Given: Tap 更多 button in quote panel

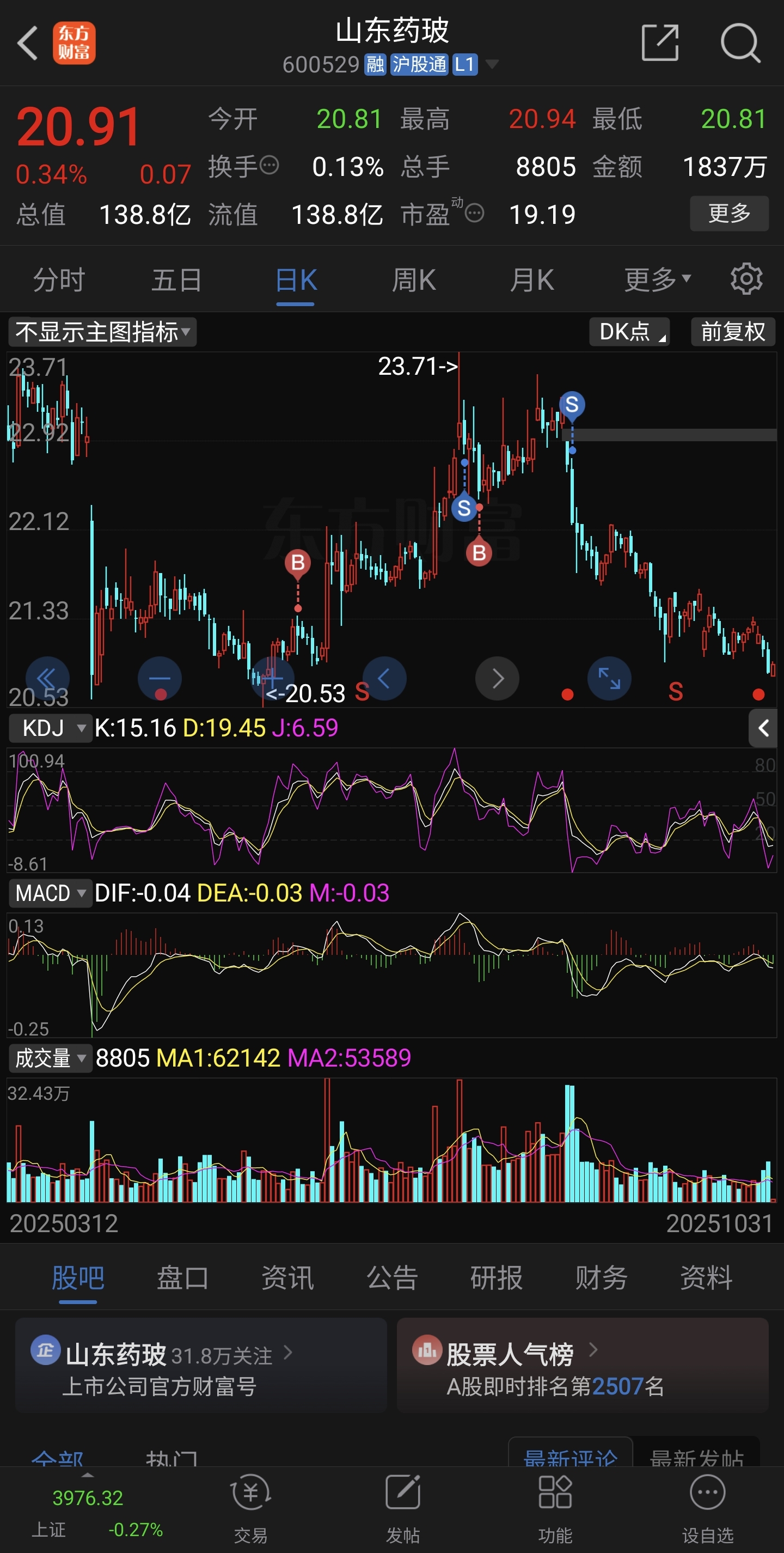Looking at the screenshot, I should click(729, 213).
